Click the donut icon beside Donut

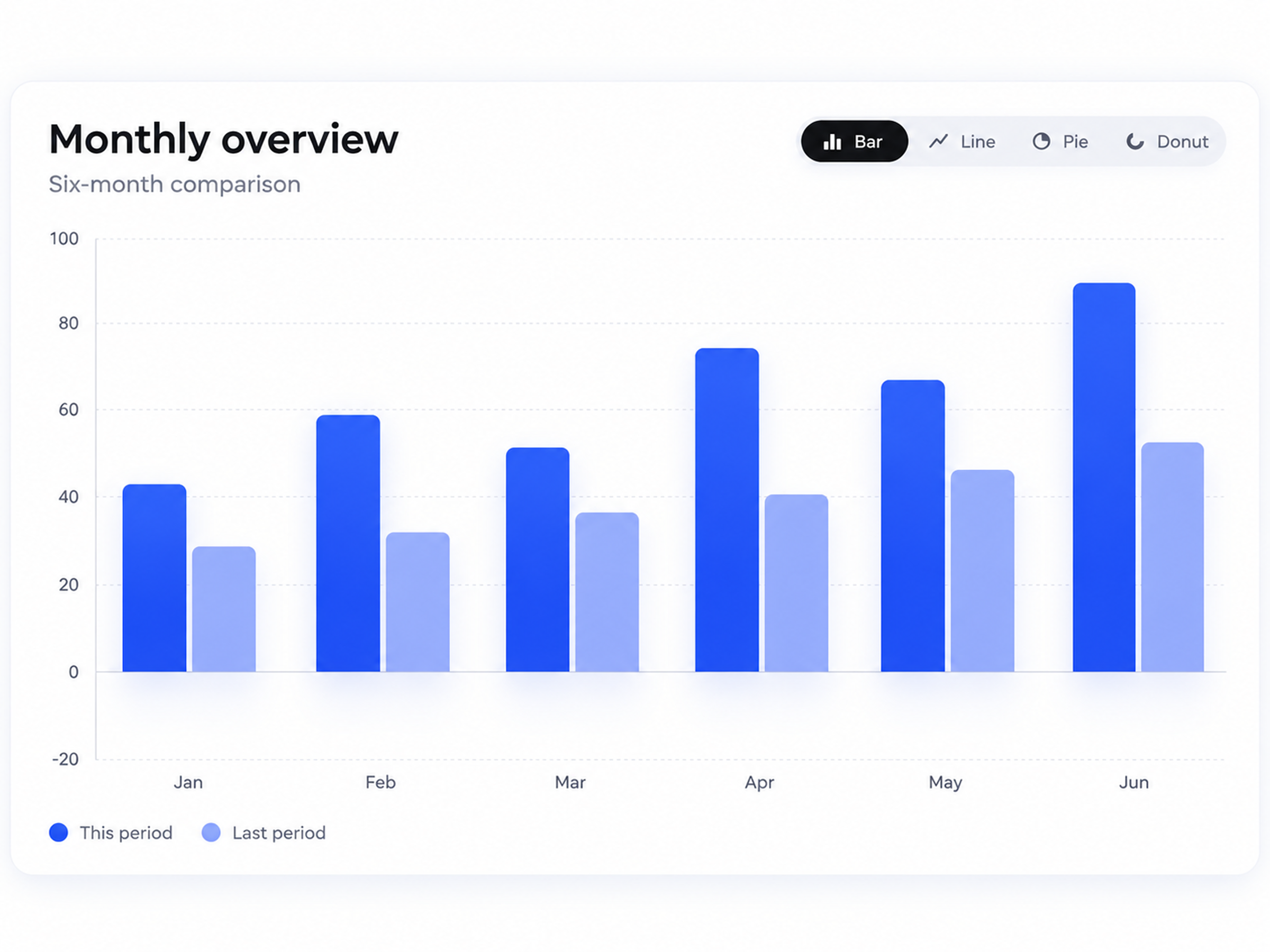pyautogui.click(x=1135, y=142)
